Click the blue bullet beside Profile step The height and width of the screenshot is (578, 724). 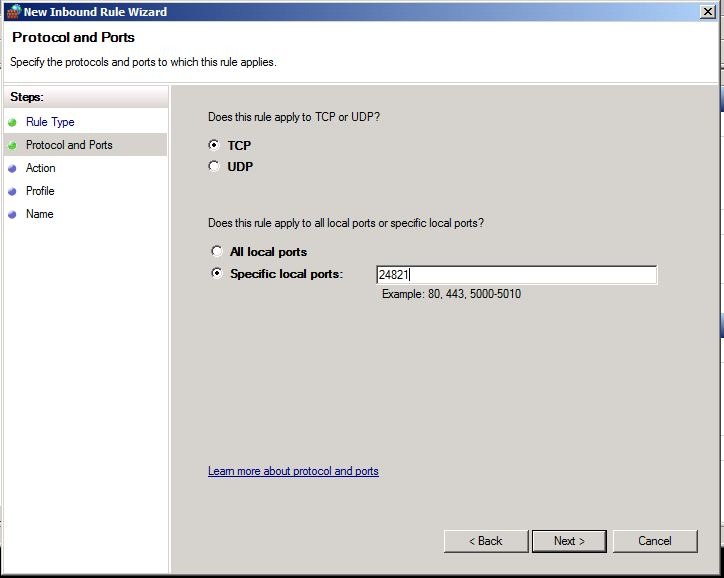[12, 191]
